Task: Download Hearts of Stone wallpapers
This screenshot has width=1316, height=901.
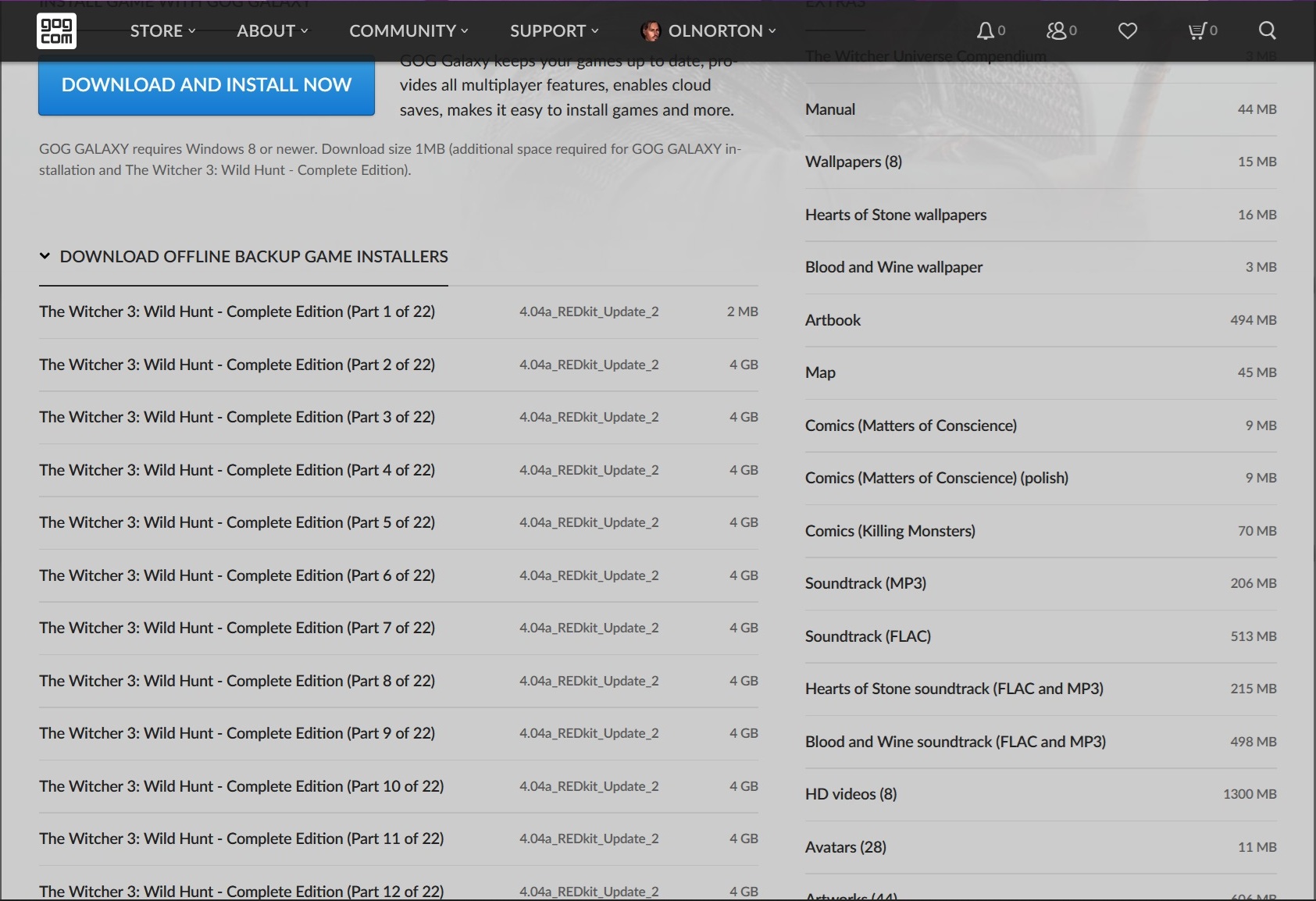Action: [x=1041, y=215]
